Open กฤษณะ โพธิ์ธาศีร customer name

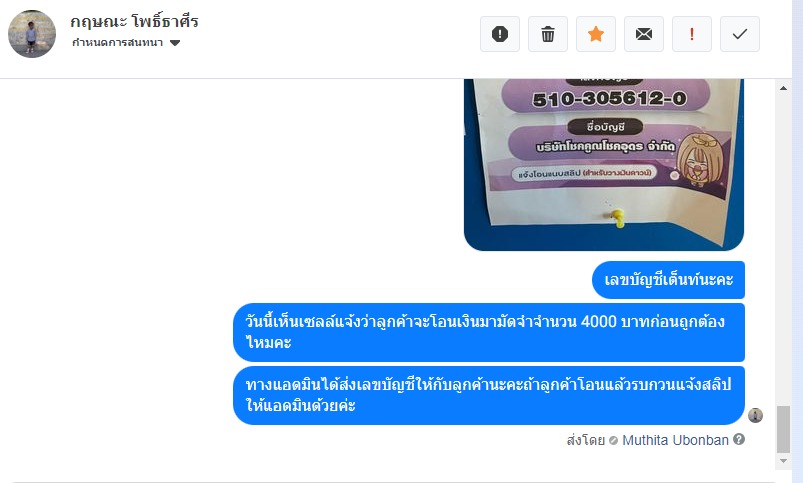[x=134, y=22]
